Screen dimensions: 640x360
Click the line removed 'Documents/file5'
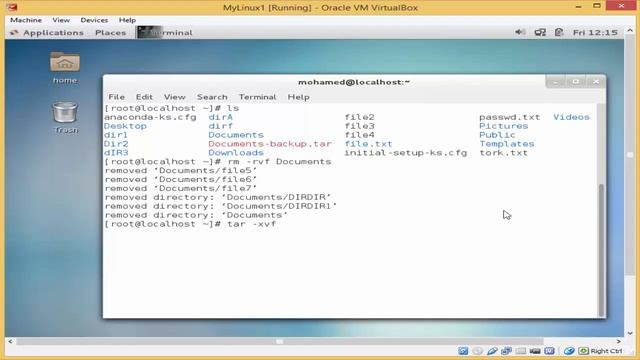pyautogui.click(x=181, y=171)
